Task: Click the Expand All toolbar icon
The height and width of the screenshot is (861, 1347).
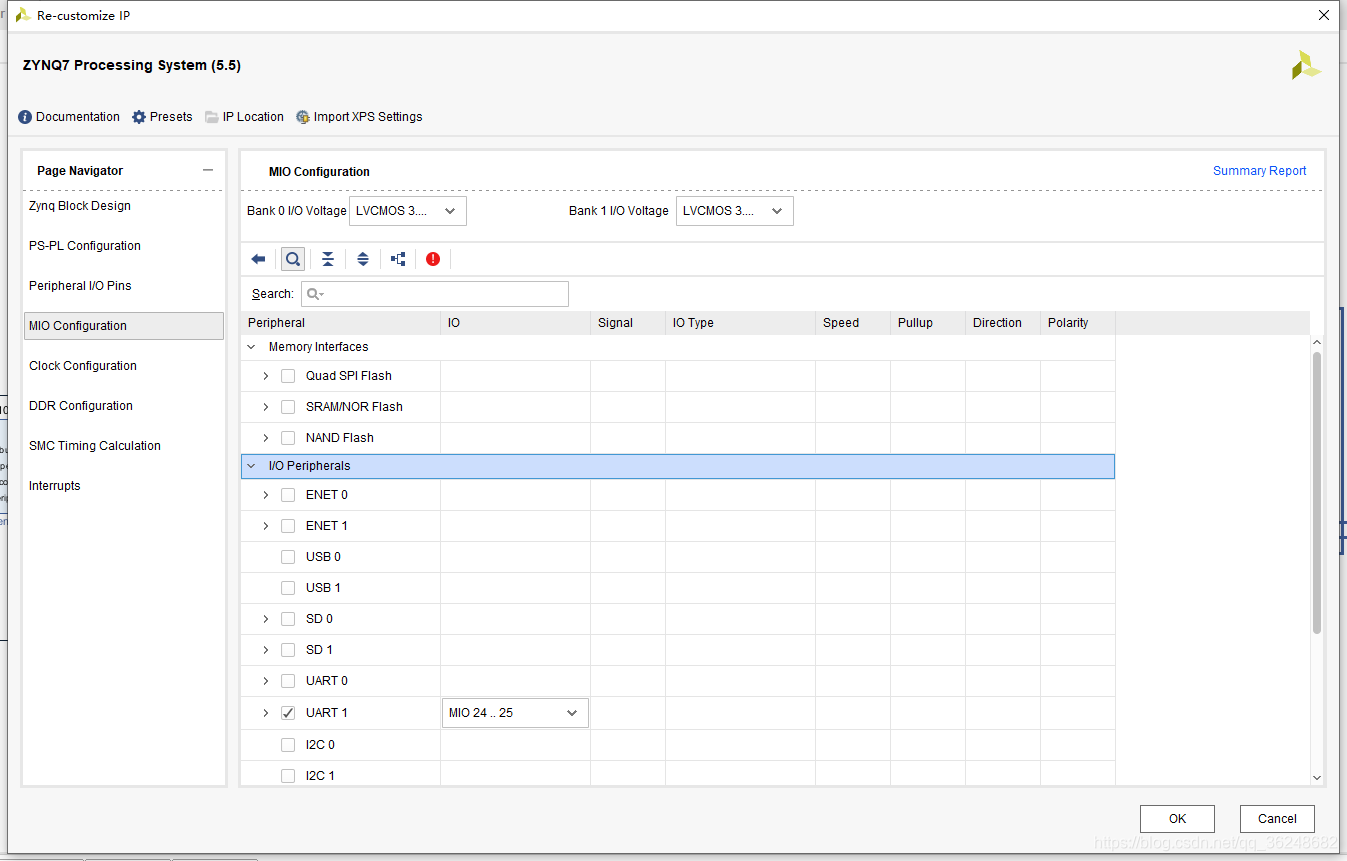Action: tap(363, 259)
